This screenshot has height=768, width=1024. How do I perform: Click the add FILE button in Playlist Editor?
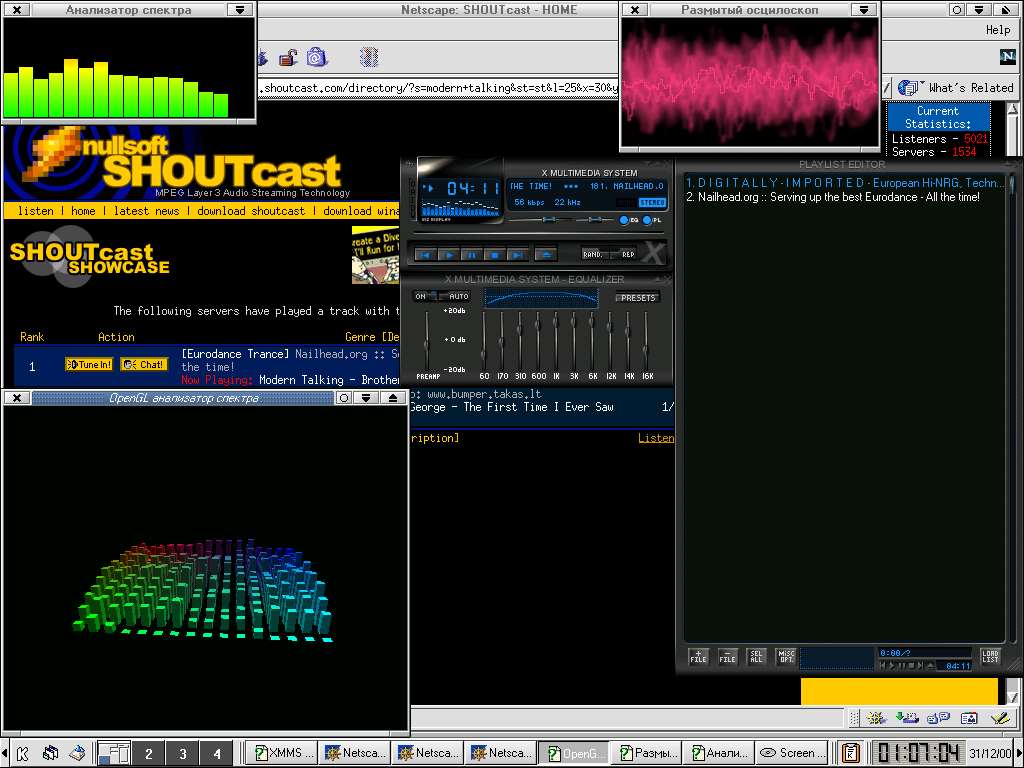tap(698, 656)
